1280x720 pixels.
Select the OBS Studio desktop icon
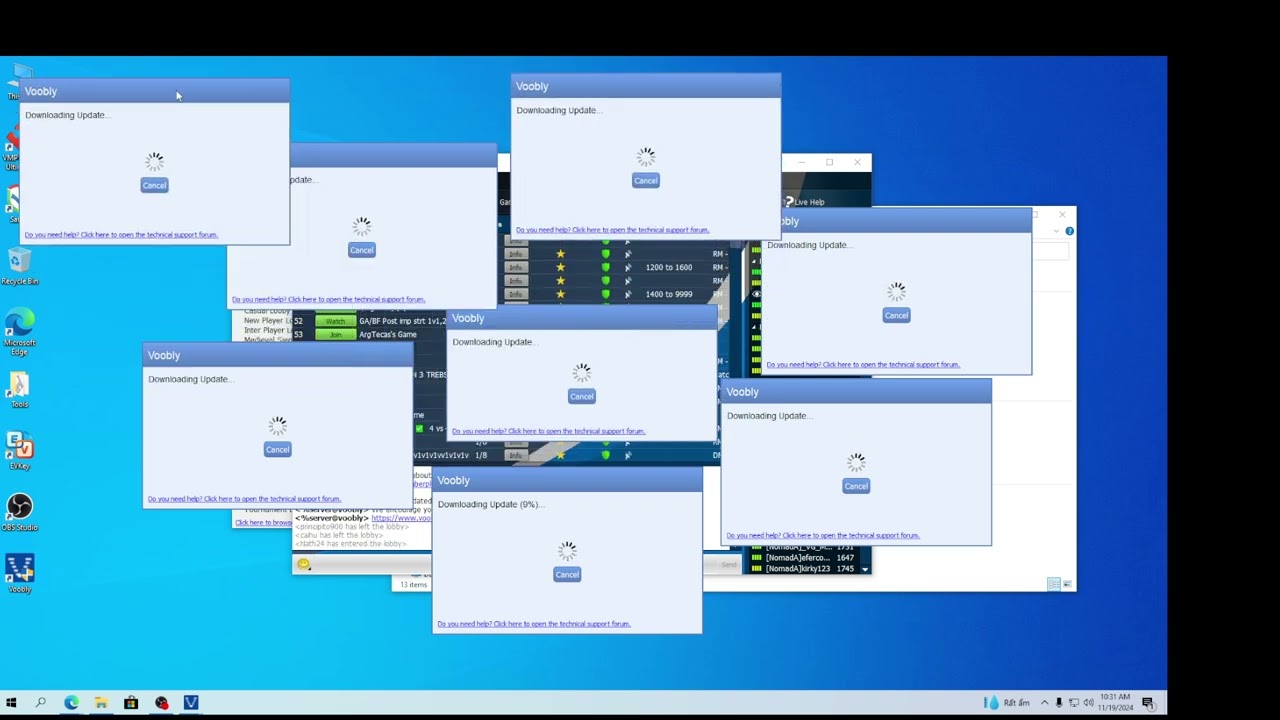click(19, 513)
